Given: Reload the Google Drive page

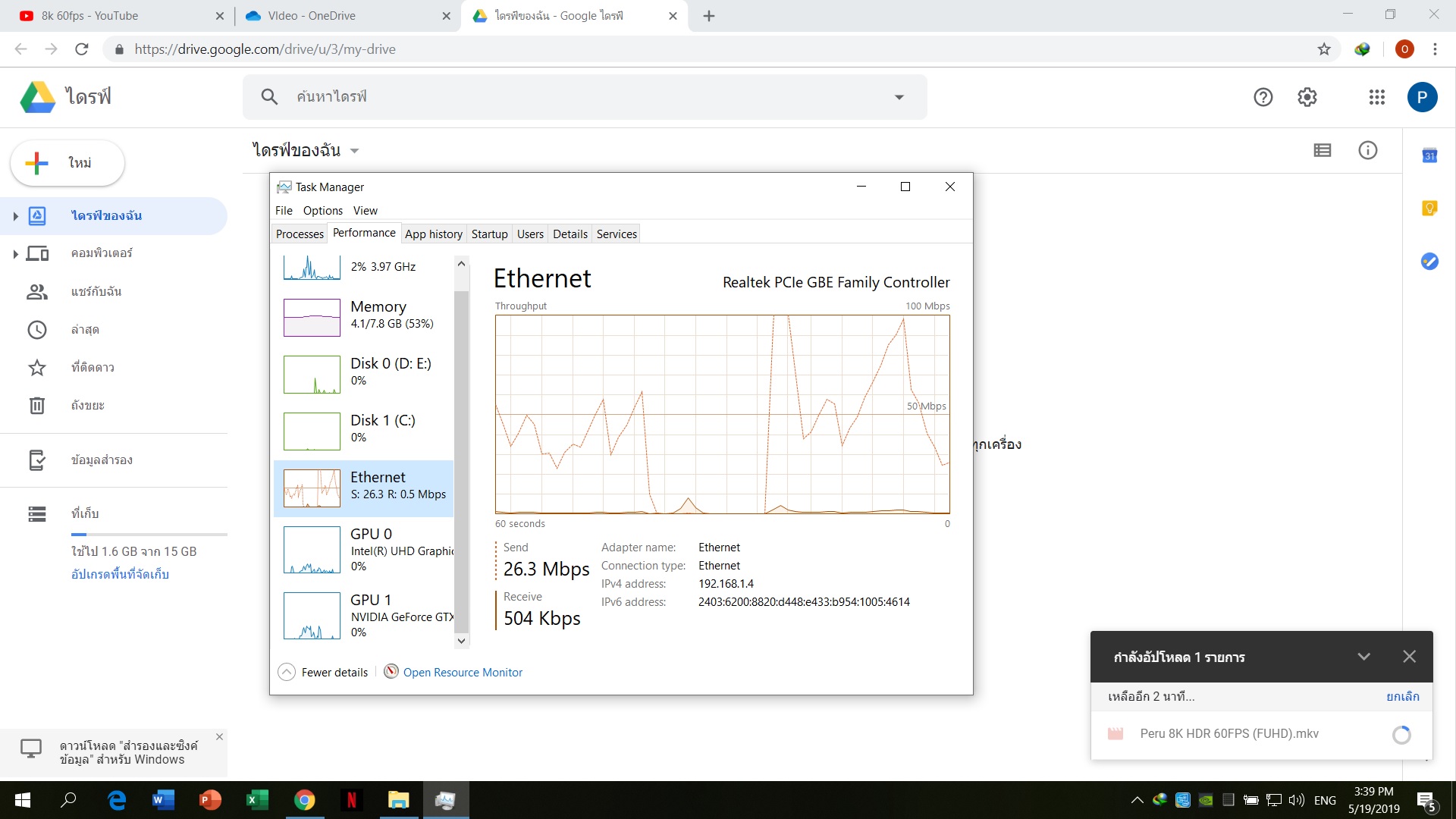Looking at the screenshot, I should (82, 49).
